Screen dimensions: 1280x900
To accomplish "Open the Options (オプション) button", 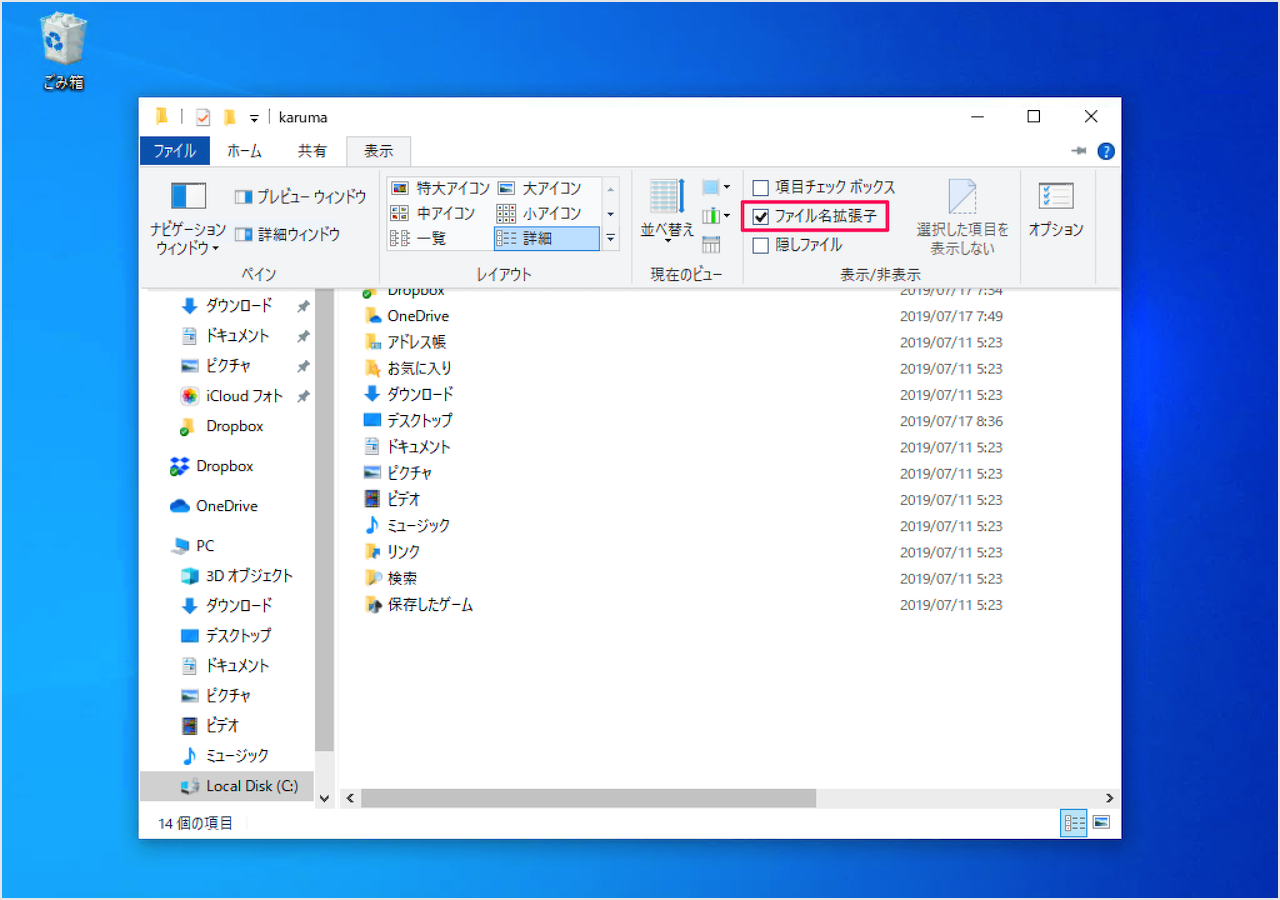I will [x=1056, y=210].
